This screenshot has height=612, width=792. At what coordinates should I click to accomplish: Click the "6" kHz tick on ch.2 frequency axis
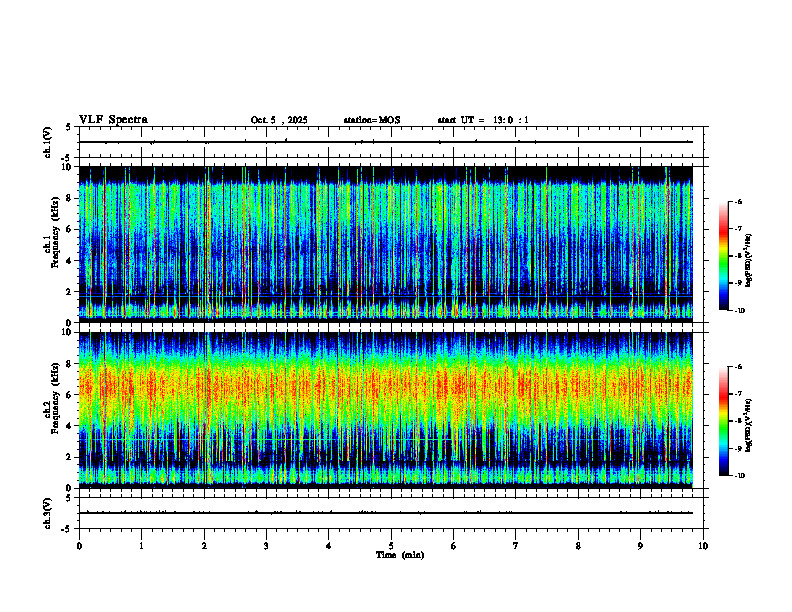(x=70, y=395)
